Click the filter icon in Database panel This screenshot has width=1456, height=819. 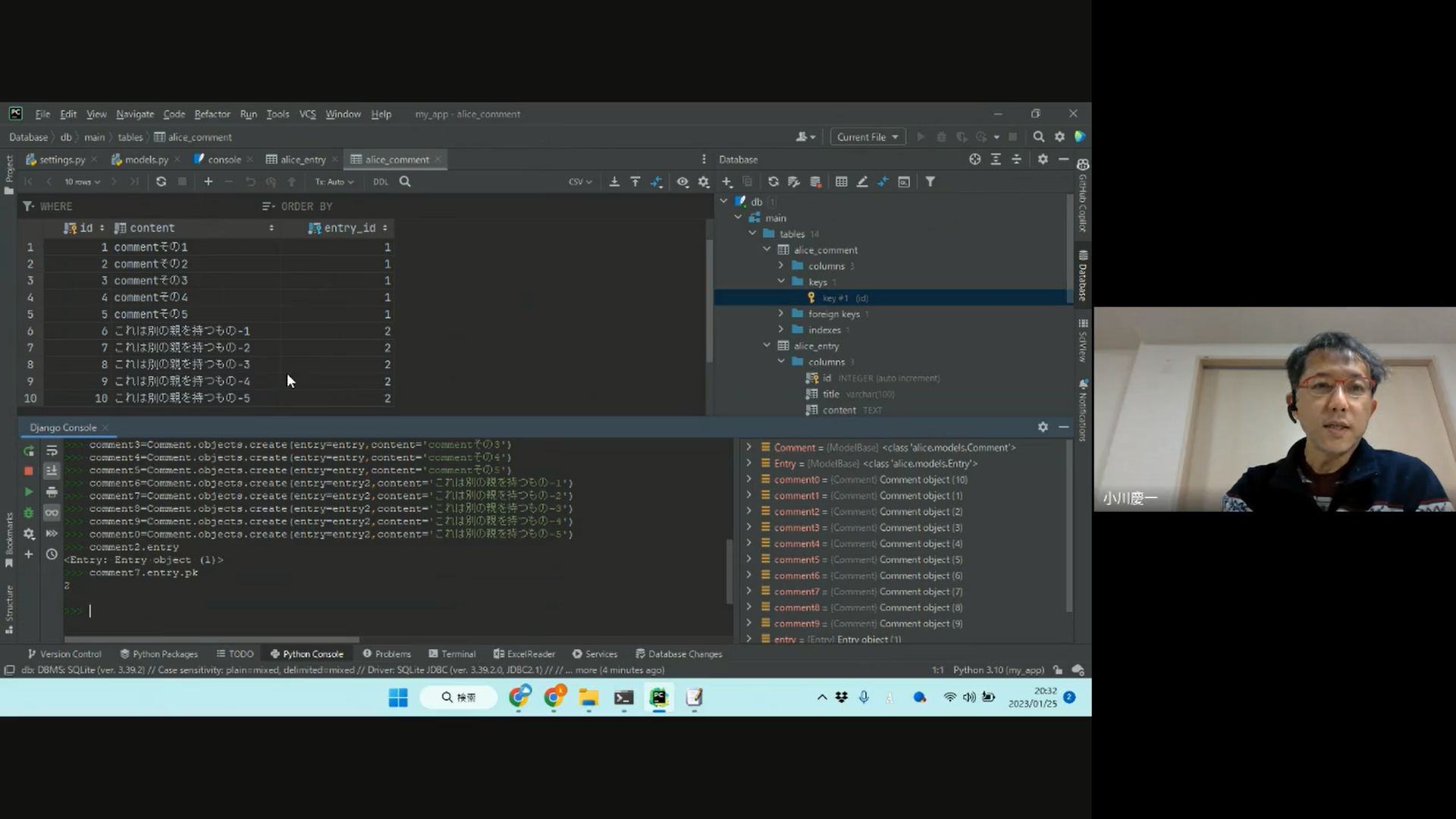pyautogui.click(x=930, y=182)
